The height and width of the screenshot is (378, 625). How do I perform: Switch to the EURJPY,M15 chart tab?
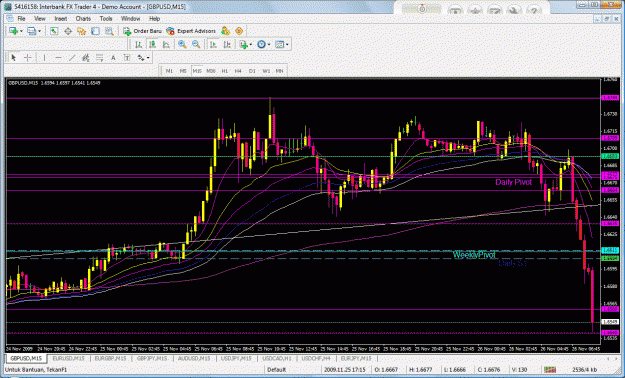356,358
